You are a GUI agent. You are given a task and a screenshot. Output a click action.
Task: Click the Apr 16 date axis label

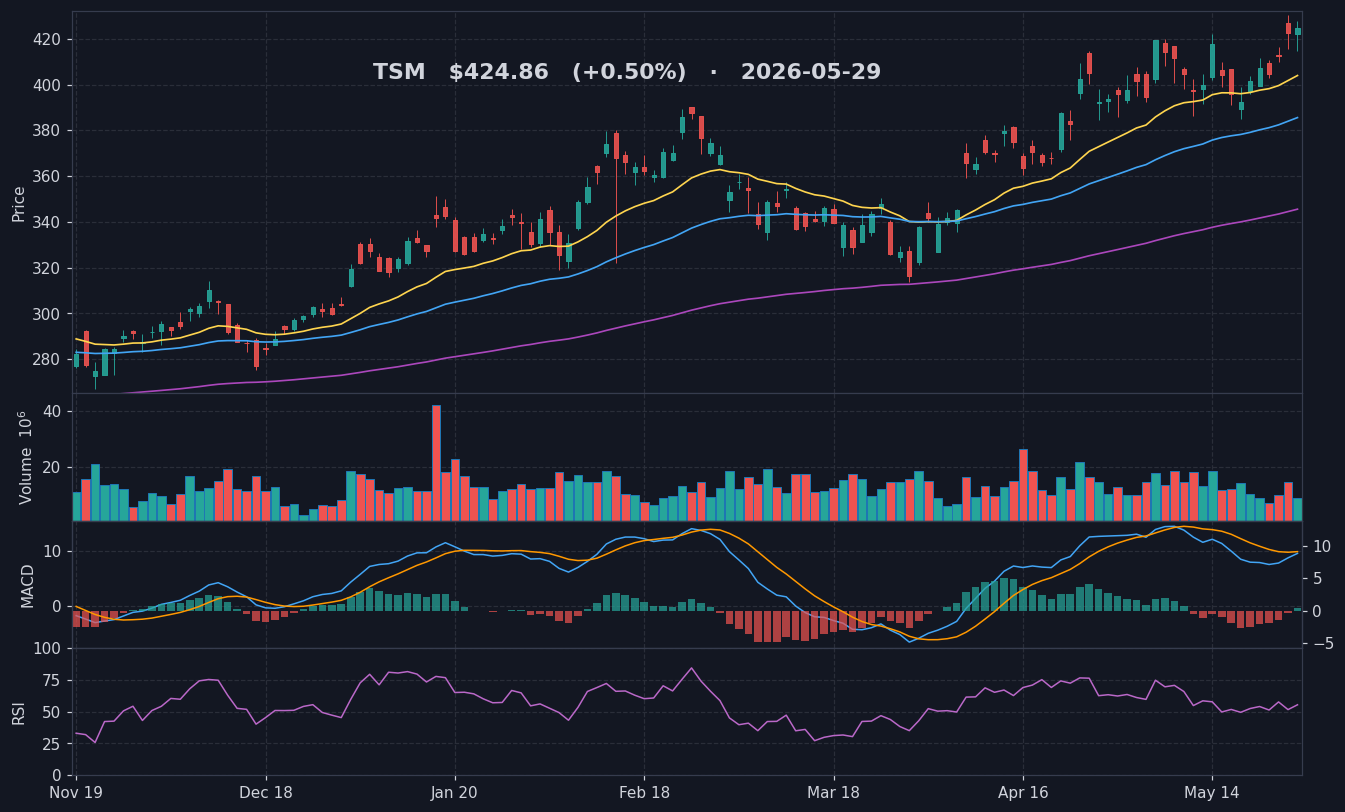click(x=1023, y=793)
